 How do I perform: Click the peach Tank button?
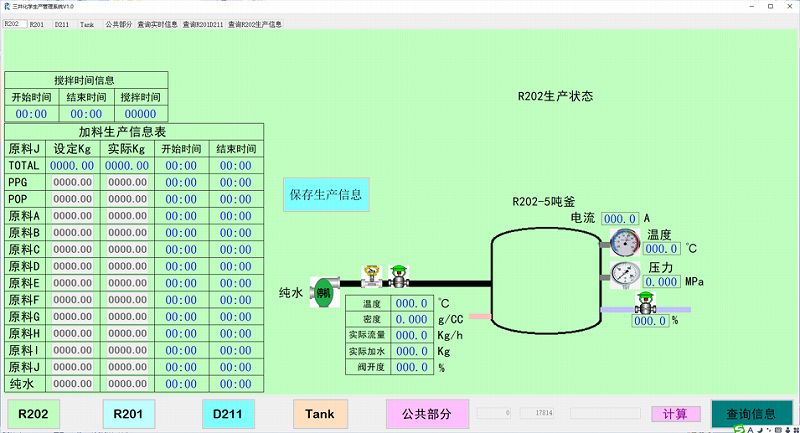tap(320, 414)
